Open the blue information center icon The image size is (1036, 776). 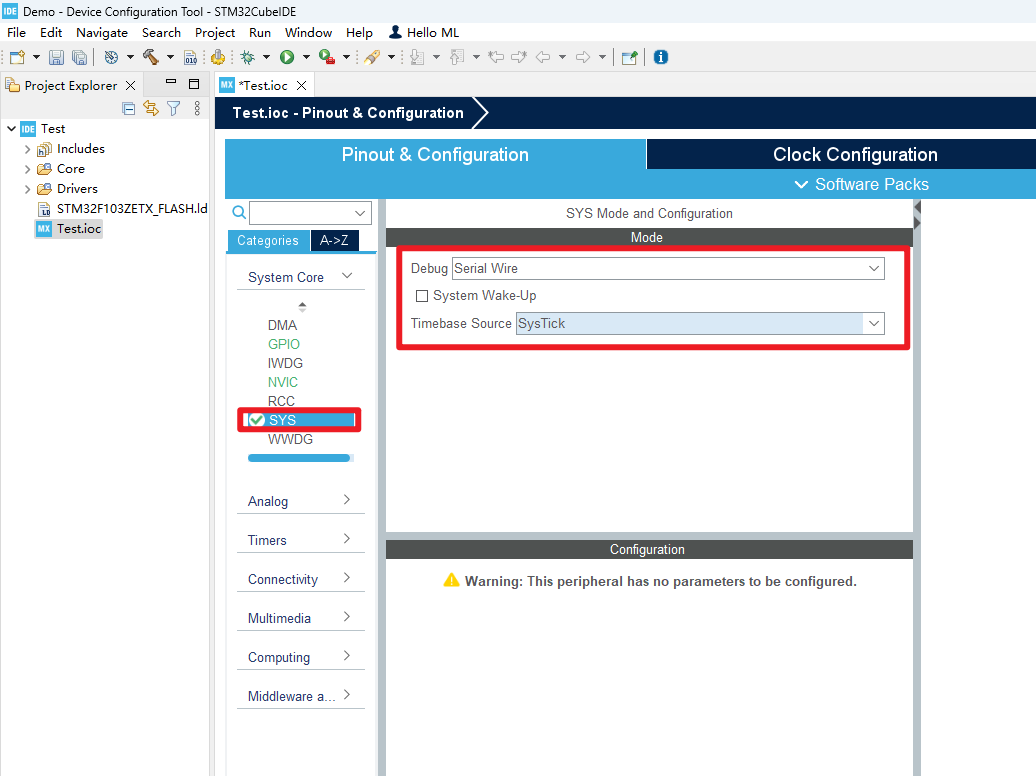pyautogui.click(x=661, y=58)
